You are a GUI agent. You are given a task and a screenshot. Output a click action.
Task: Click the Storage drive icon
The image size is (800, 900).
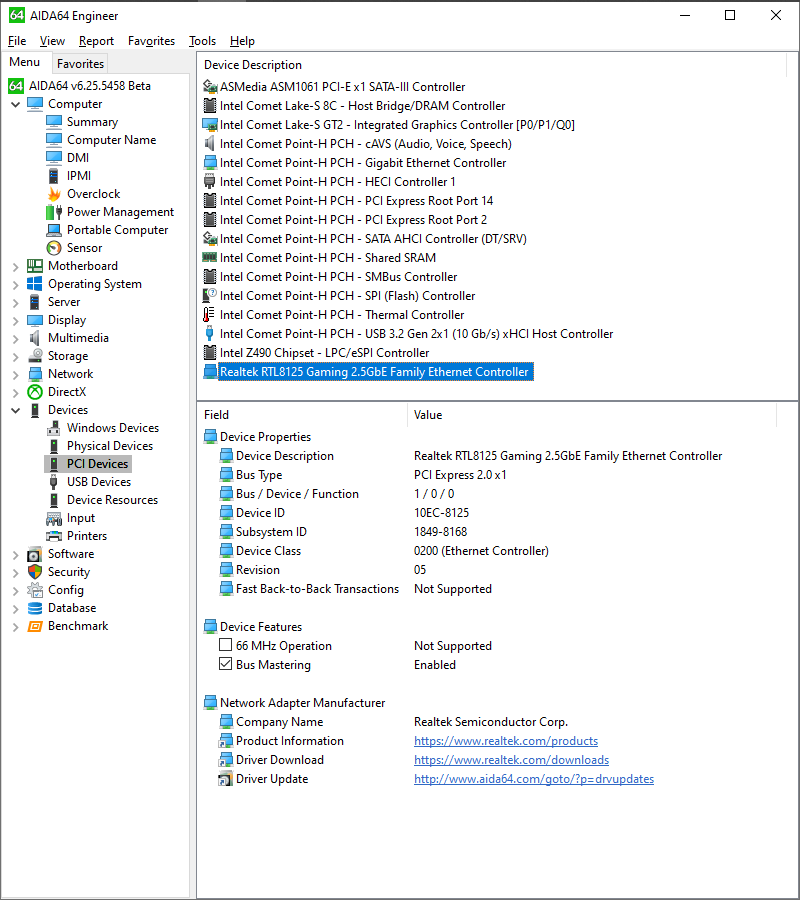pos(35,356)
